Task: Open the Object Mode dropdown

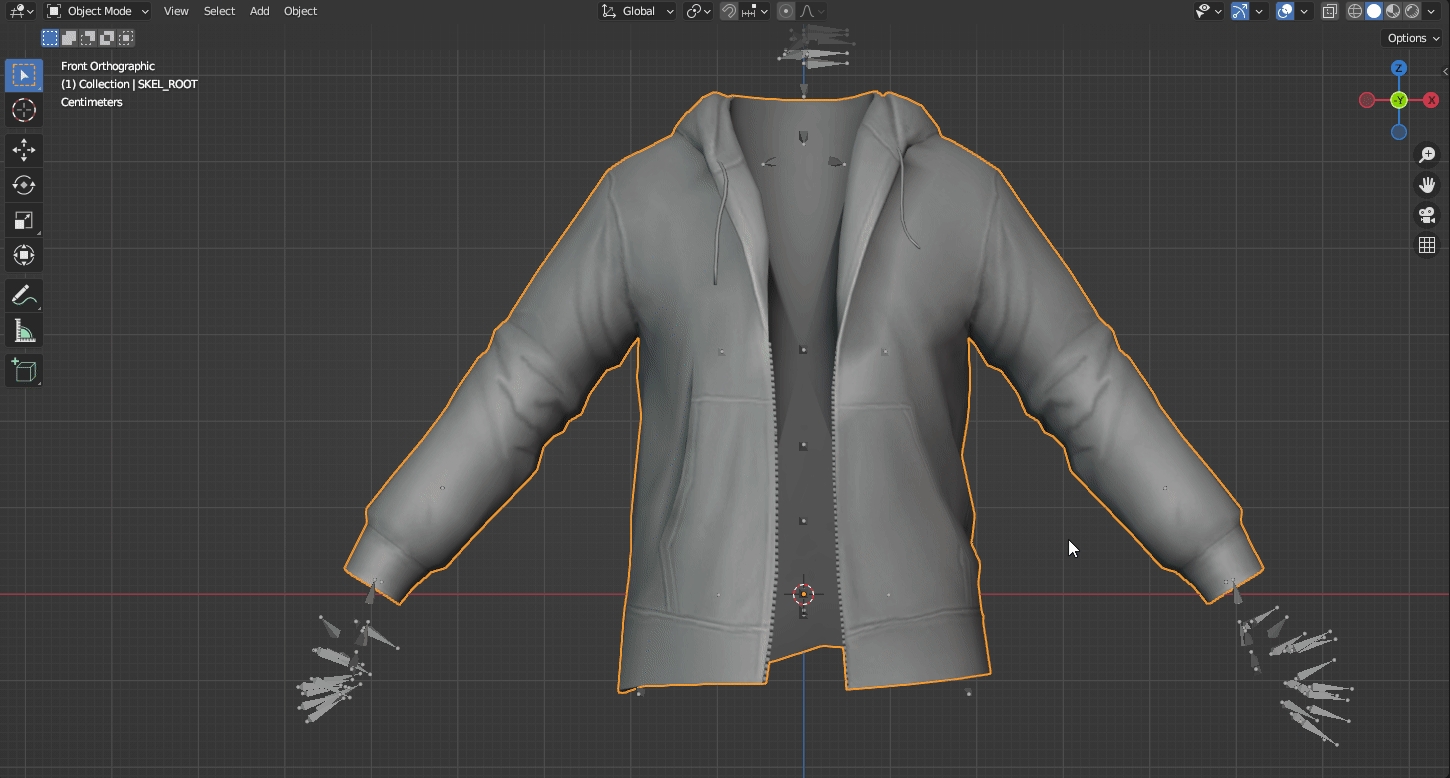Action: point(98,11)
